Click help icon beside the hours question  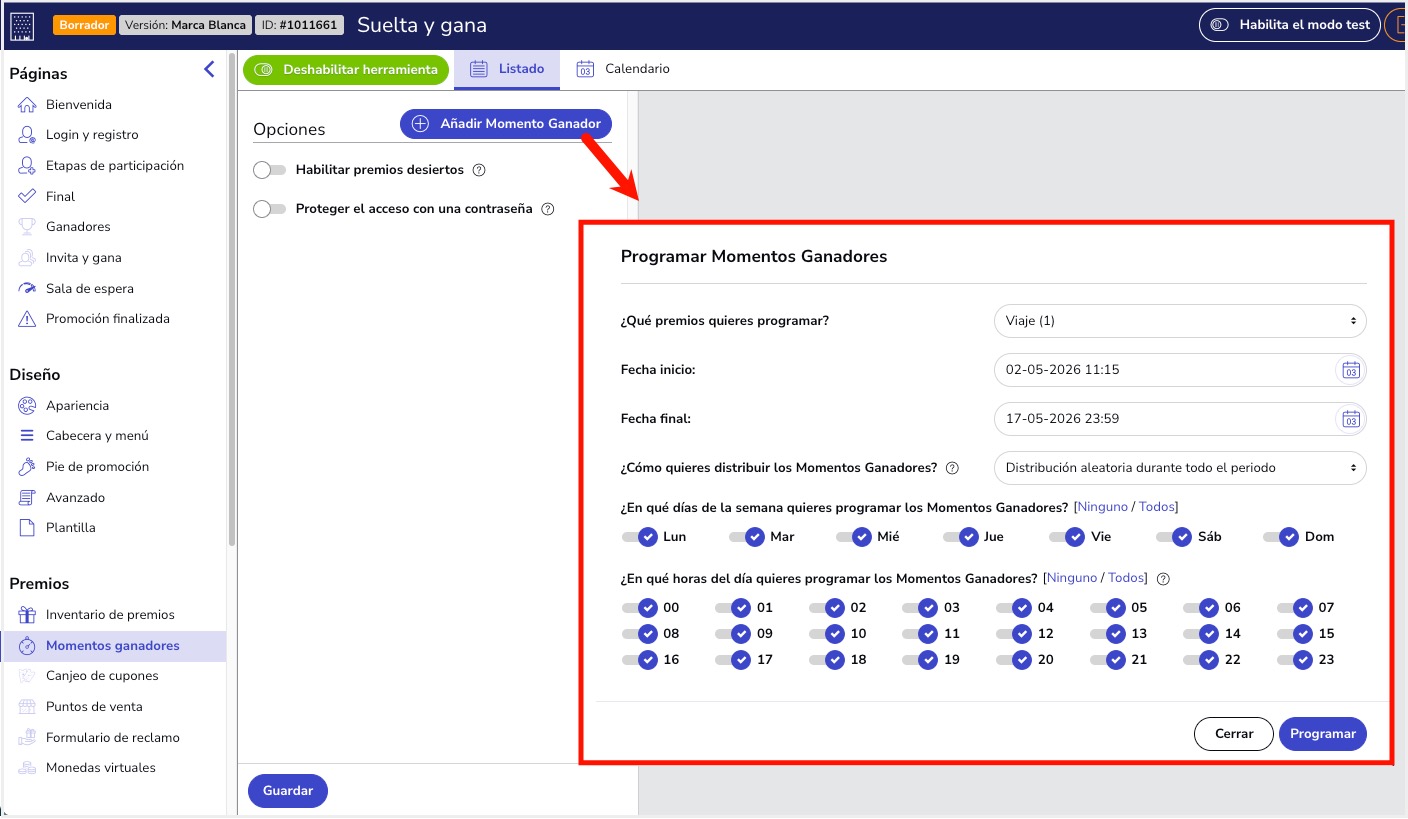(x=1163, y=579)
